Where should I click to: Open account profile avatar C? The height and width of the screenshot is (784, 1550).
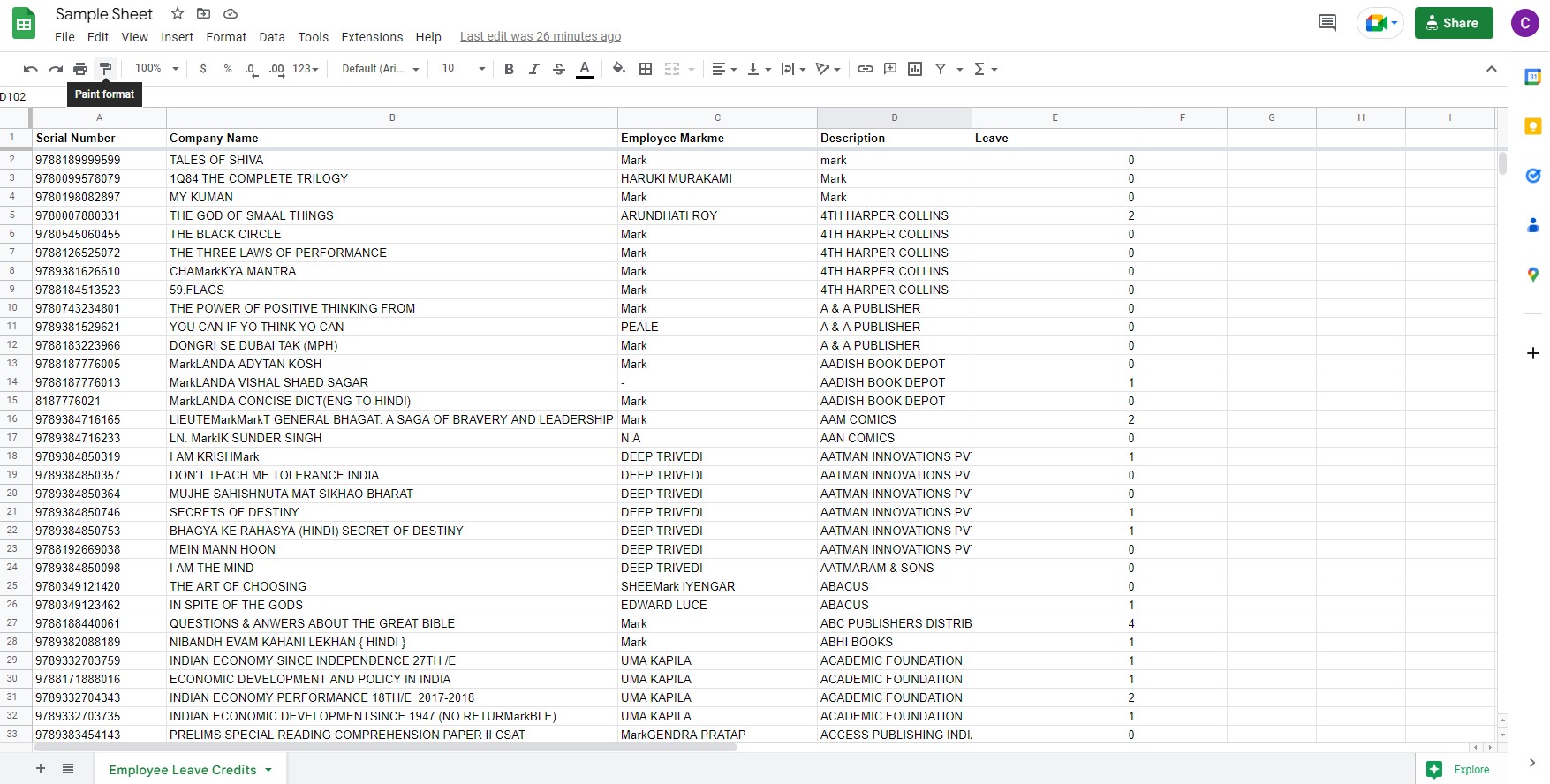click(x=1525, y=23)
